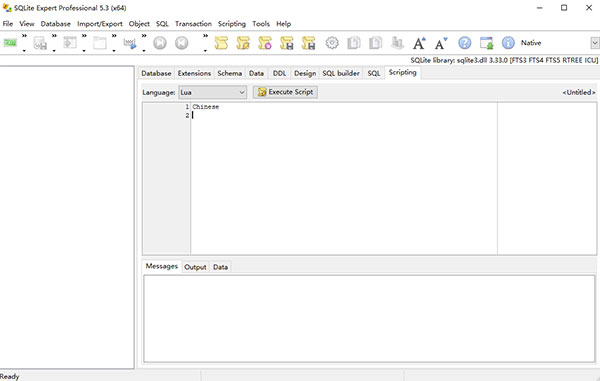Click the grayed run-script window toolbar icon

70,42
